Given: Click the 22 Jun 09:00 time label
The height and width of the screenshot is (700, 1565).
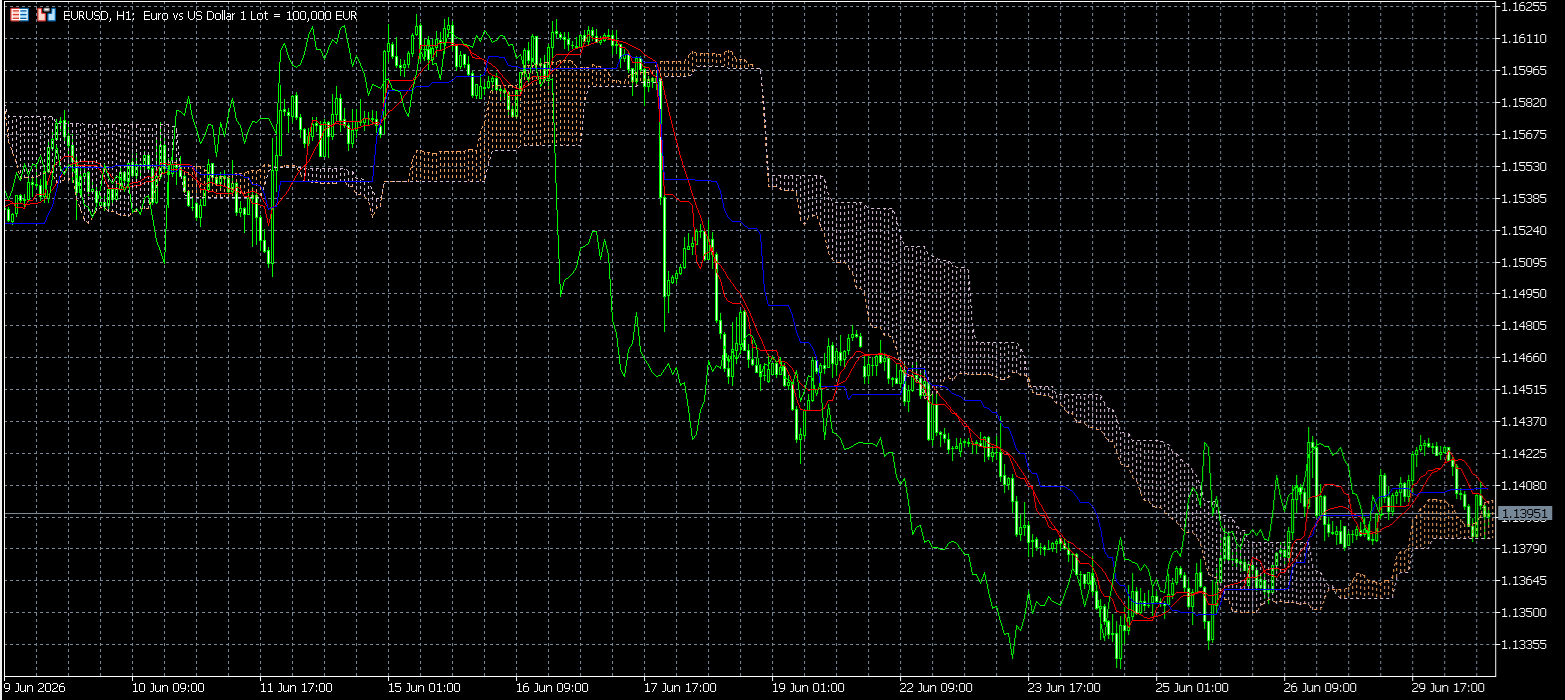Looking at the screenshot, I should 937,688.
